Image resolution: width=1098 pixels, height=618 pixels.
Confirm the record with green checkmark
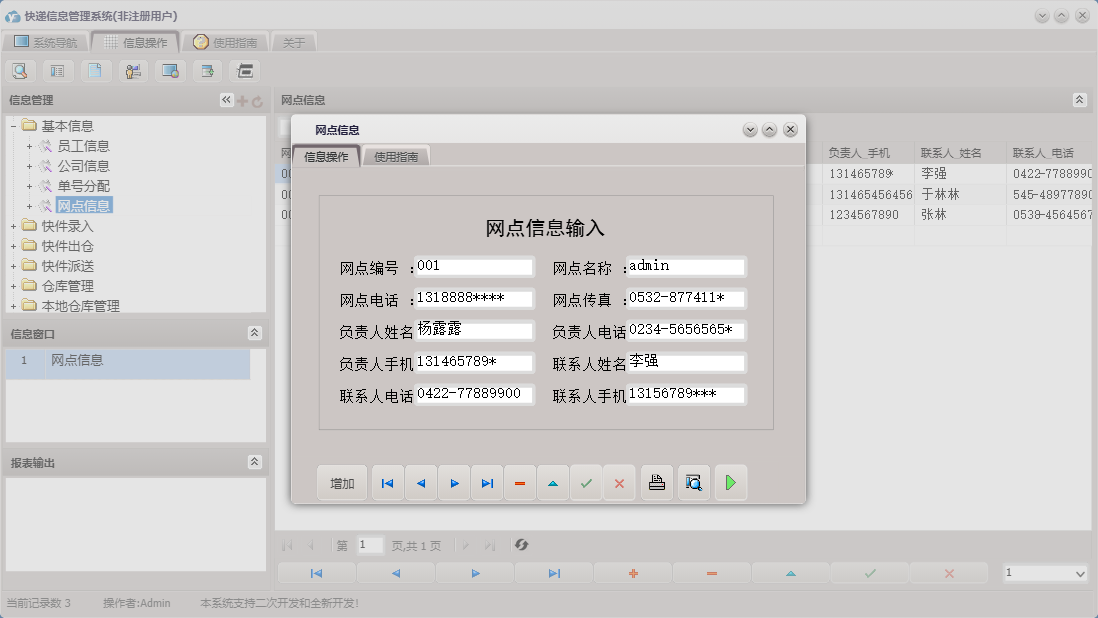586,482
